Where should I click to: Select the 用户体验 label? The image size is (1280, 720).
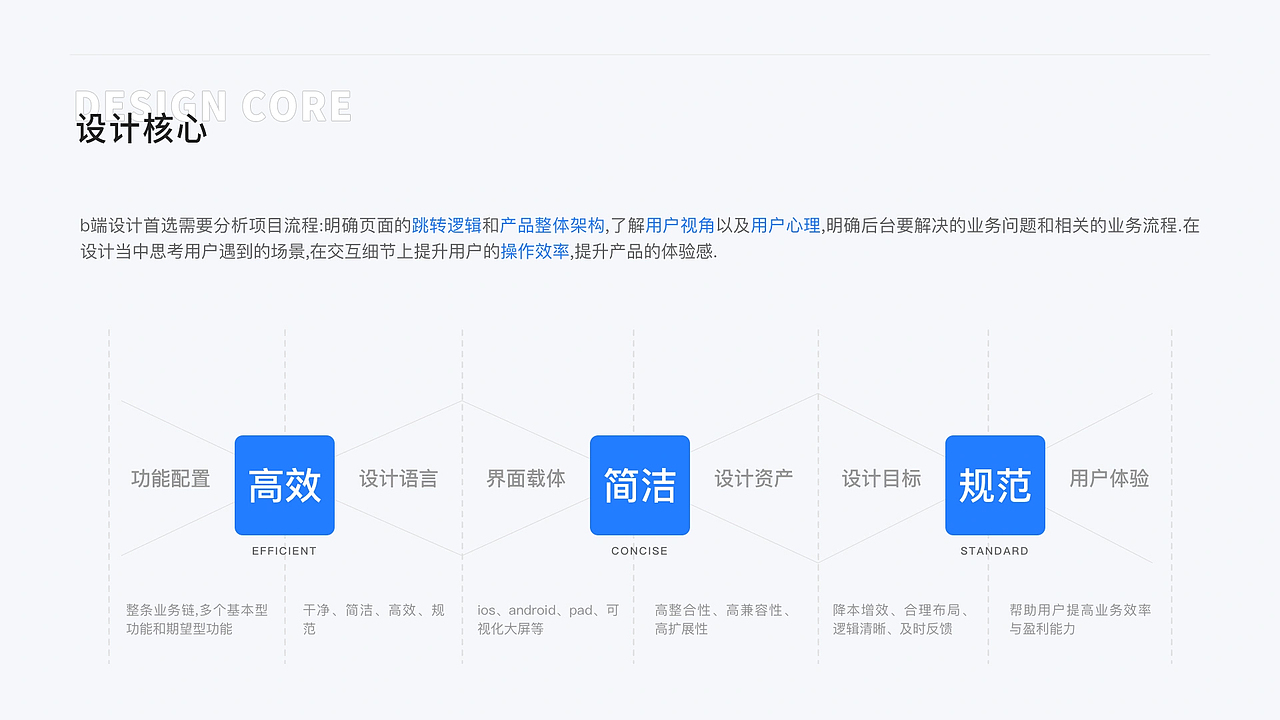[x=1109, y=479]
